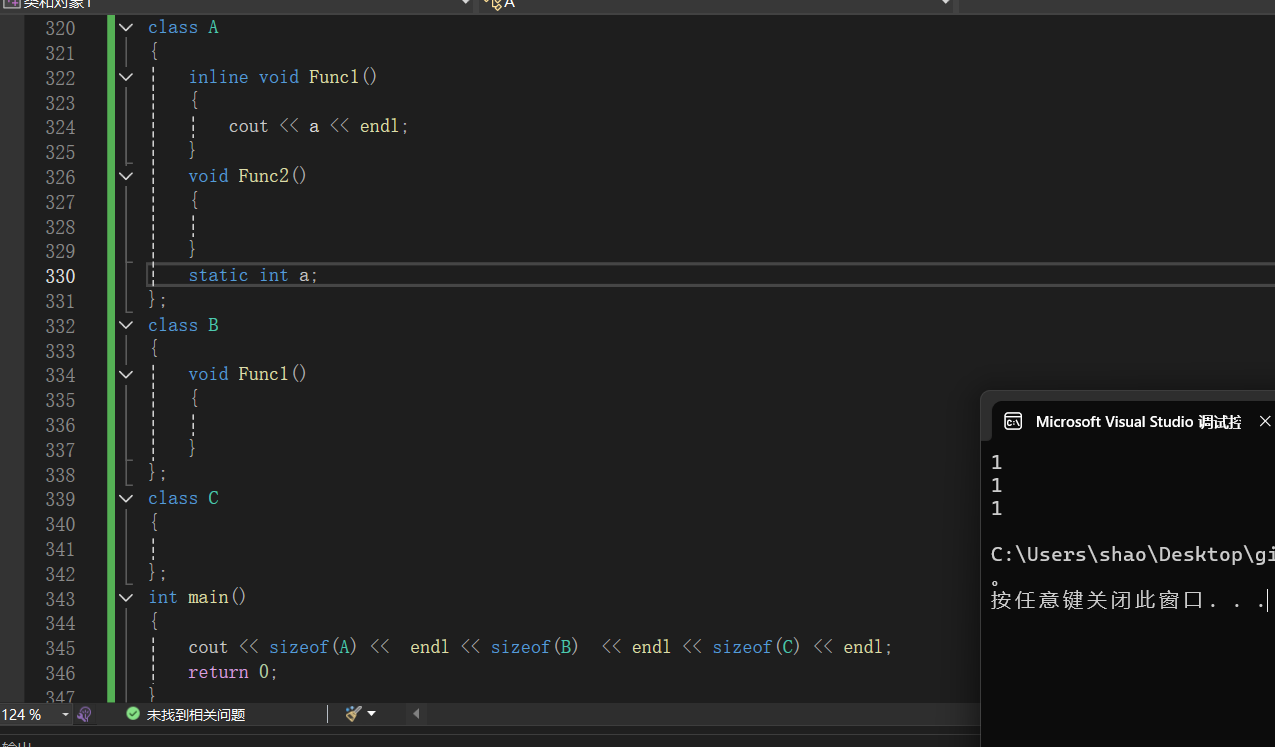1275x747 pixels.
Task: Open the code cleanup broom dropdown arrow
Action: [x=372, y=714]
